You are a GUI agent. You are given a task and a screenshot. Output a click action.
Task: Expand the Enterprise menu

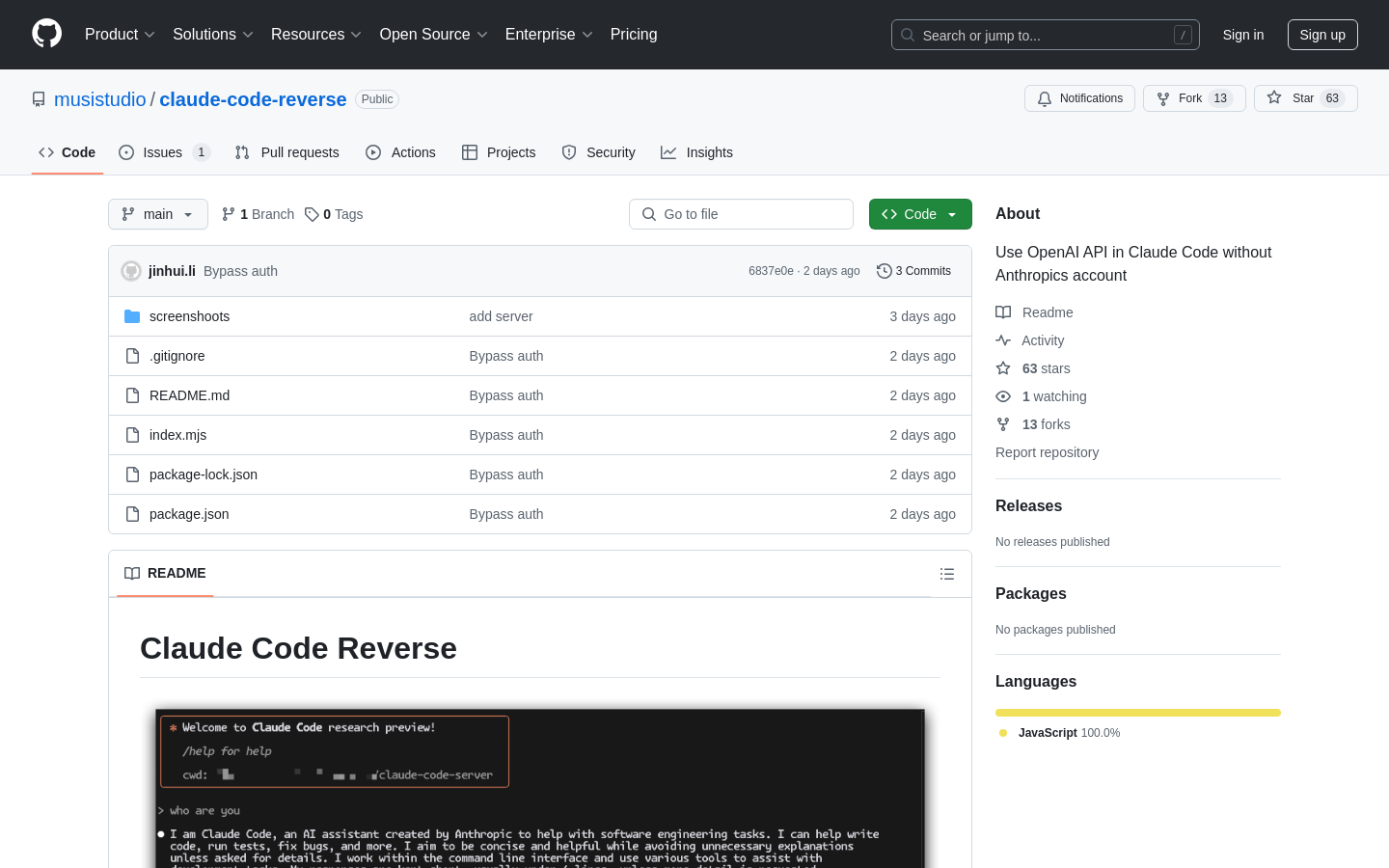[x=549, y=35]
